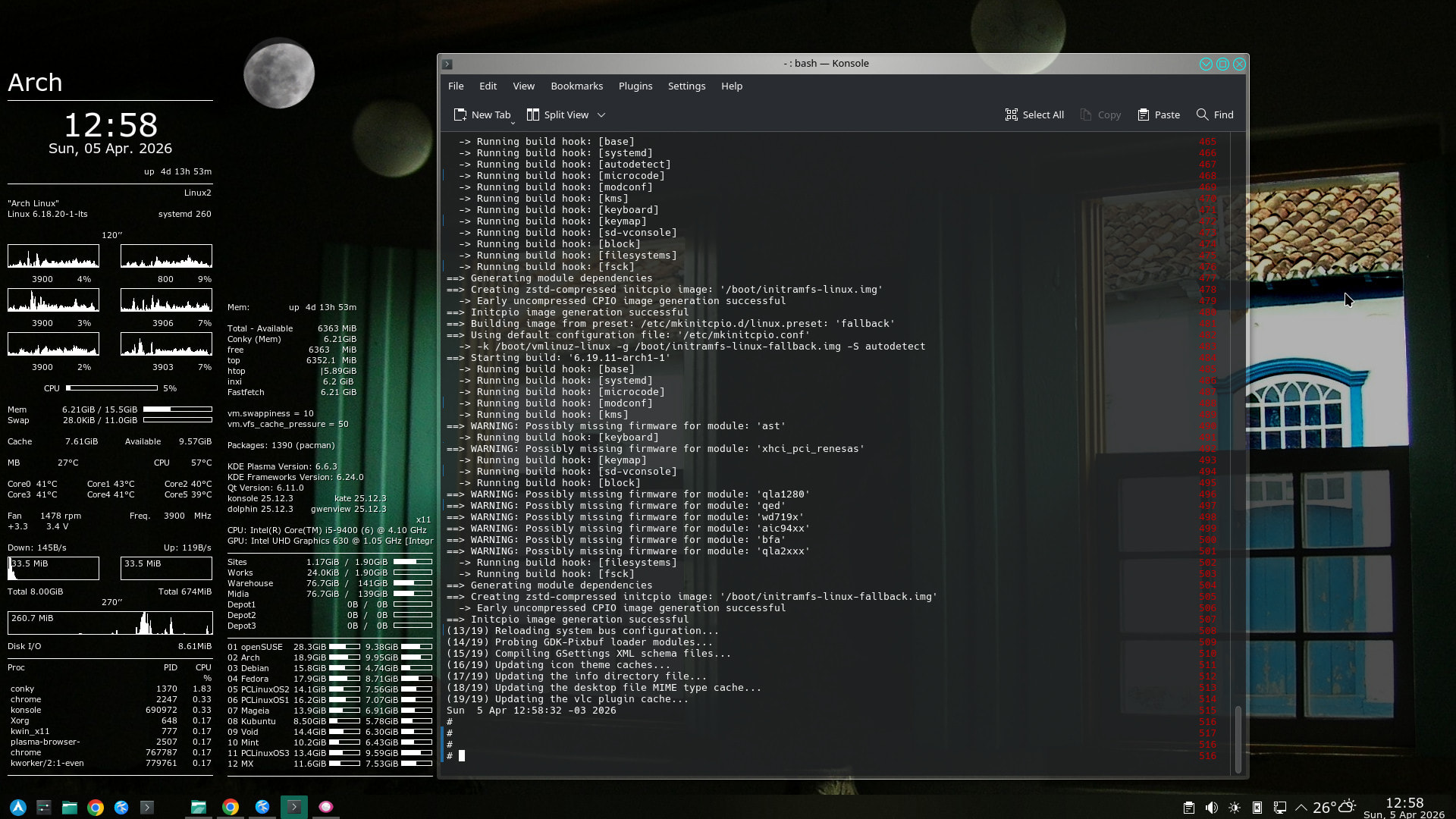Expand the Split View dropdown arrow
The image size is (1456, 819).
[x=601, y=115]
